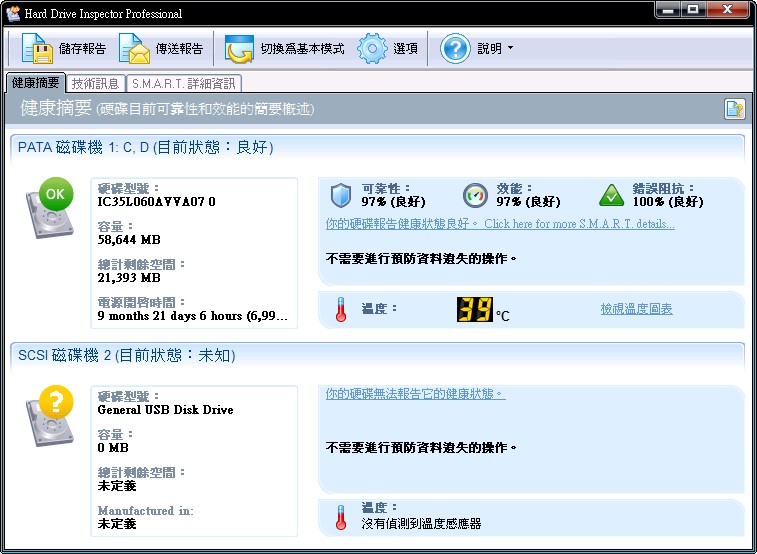757x554 pixels.
Task: Open the S.M.A.R.T. 詳細資訊 tab
Action: click(183, 83)
